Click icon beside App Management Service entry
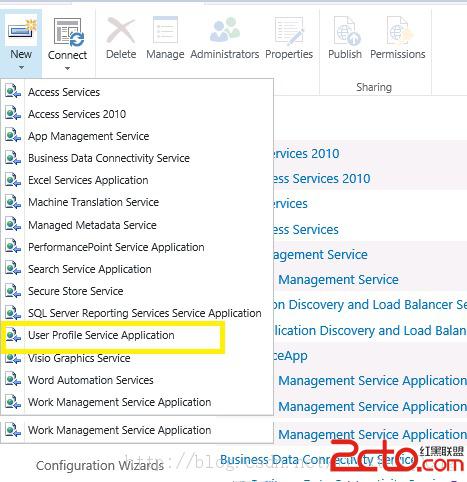Image resolution: width=467 pixels, height=482 pixels. (x=13, y=135)
